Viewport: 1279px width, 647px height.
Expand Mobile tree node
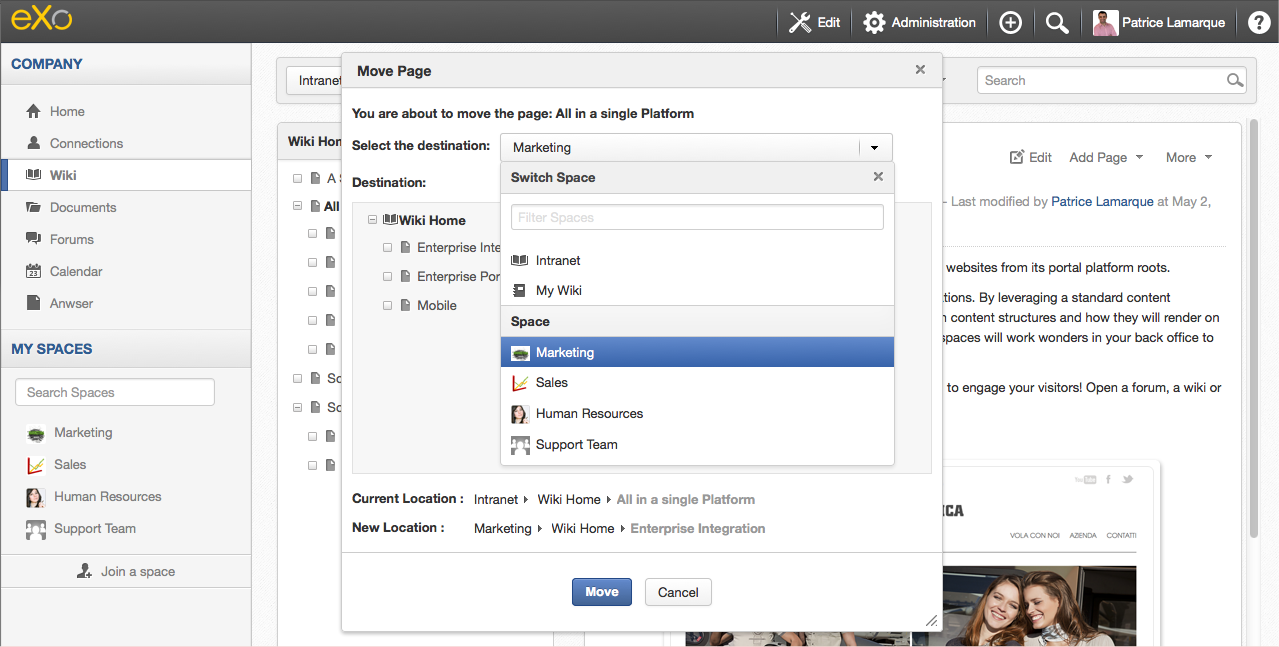coord(387,305)
